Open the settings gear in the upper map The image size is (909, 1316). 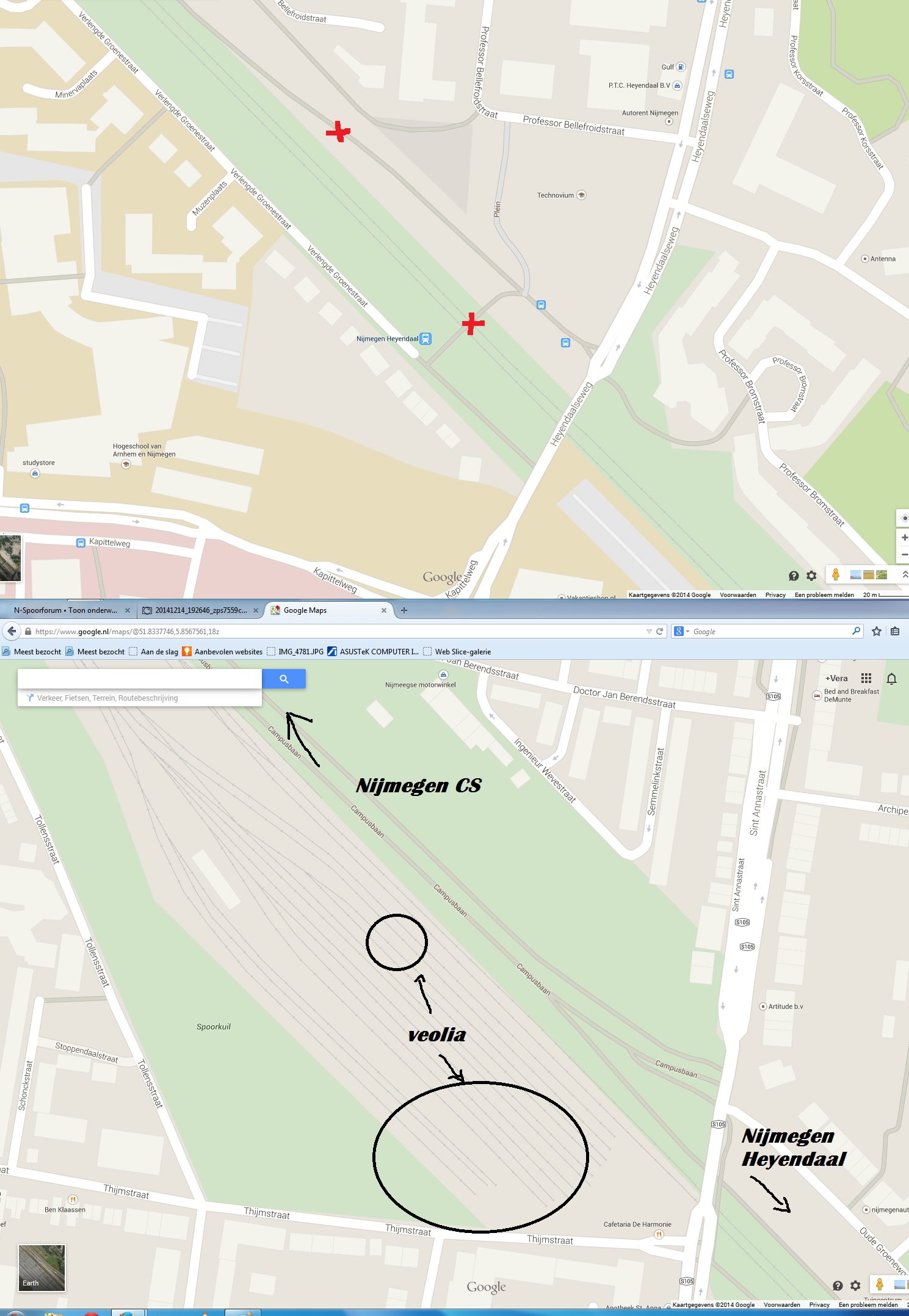pyautogui.click(x=811, y=576)
